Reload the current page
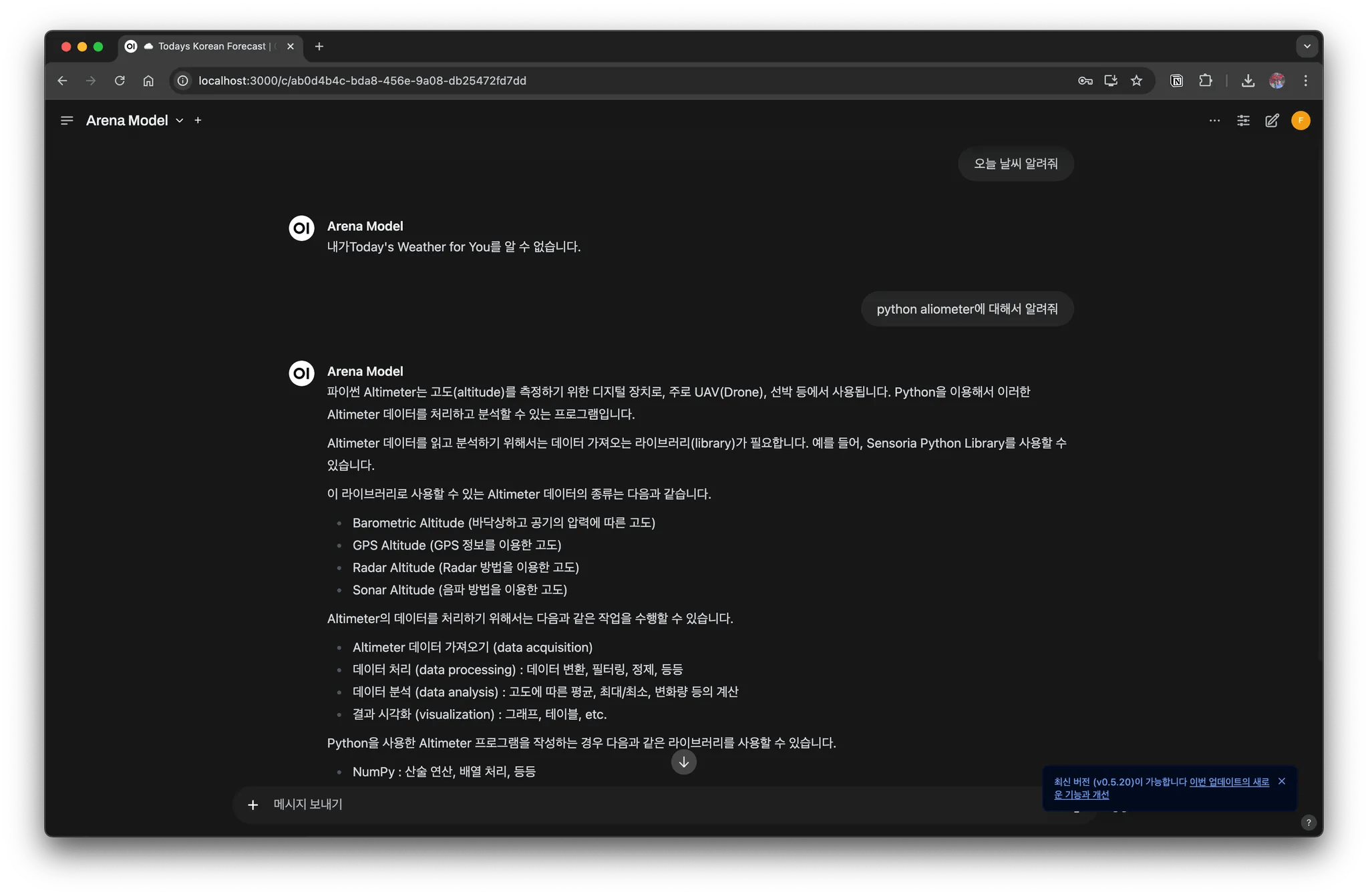 pyautogui.click(x=120, y=81)
